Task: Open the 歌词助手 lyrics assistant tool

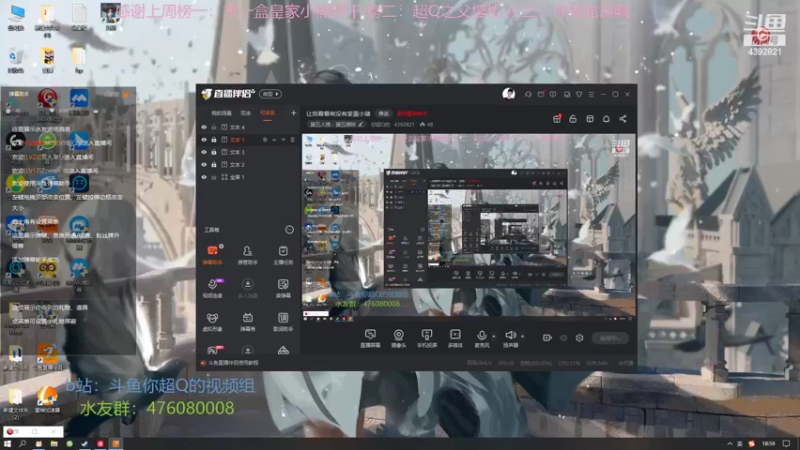Action: click(283, 322)
